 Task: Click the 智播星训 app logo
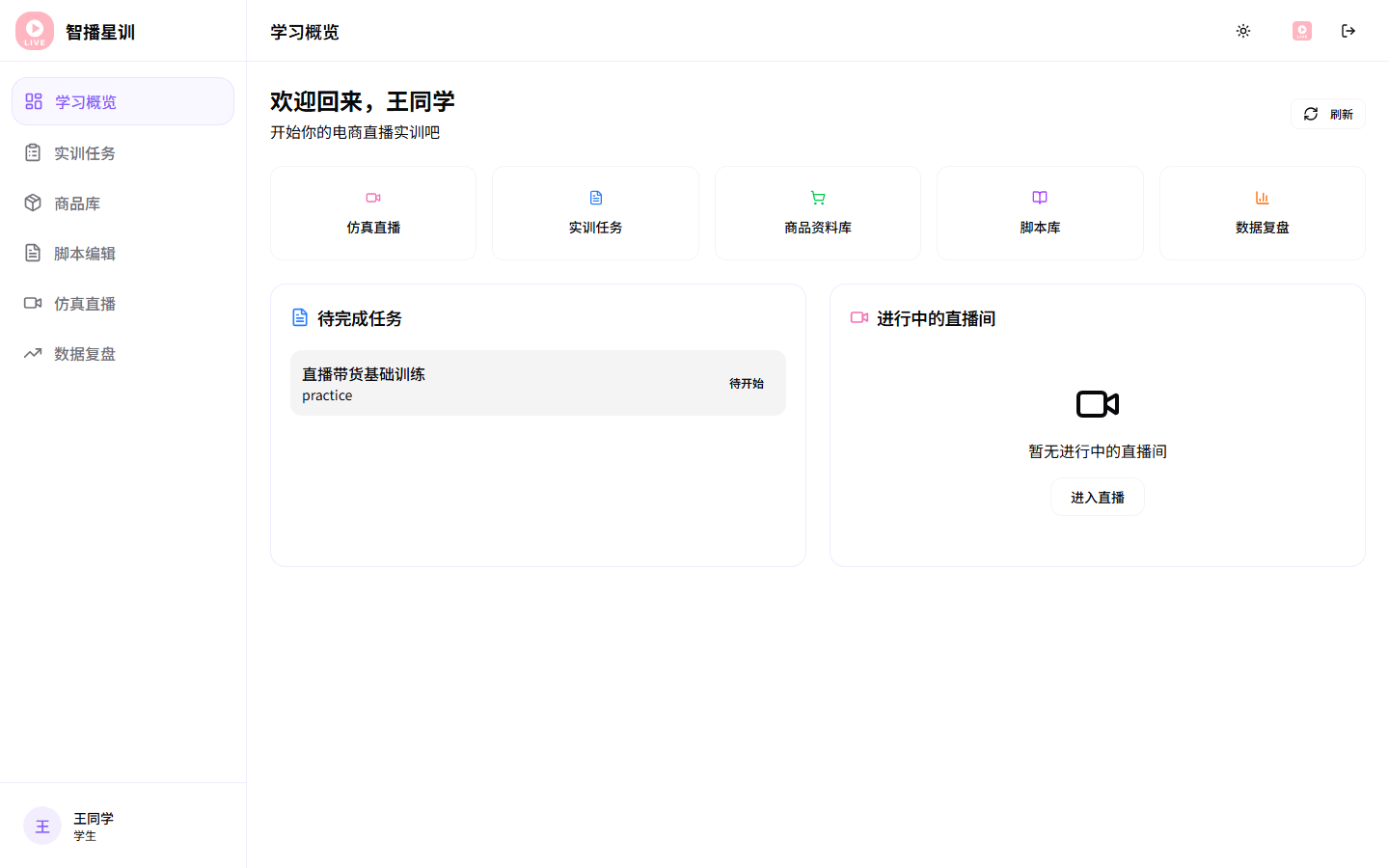click(34, 30)
